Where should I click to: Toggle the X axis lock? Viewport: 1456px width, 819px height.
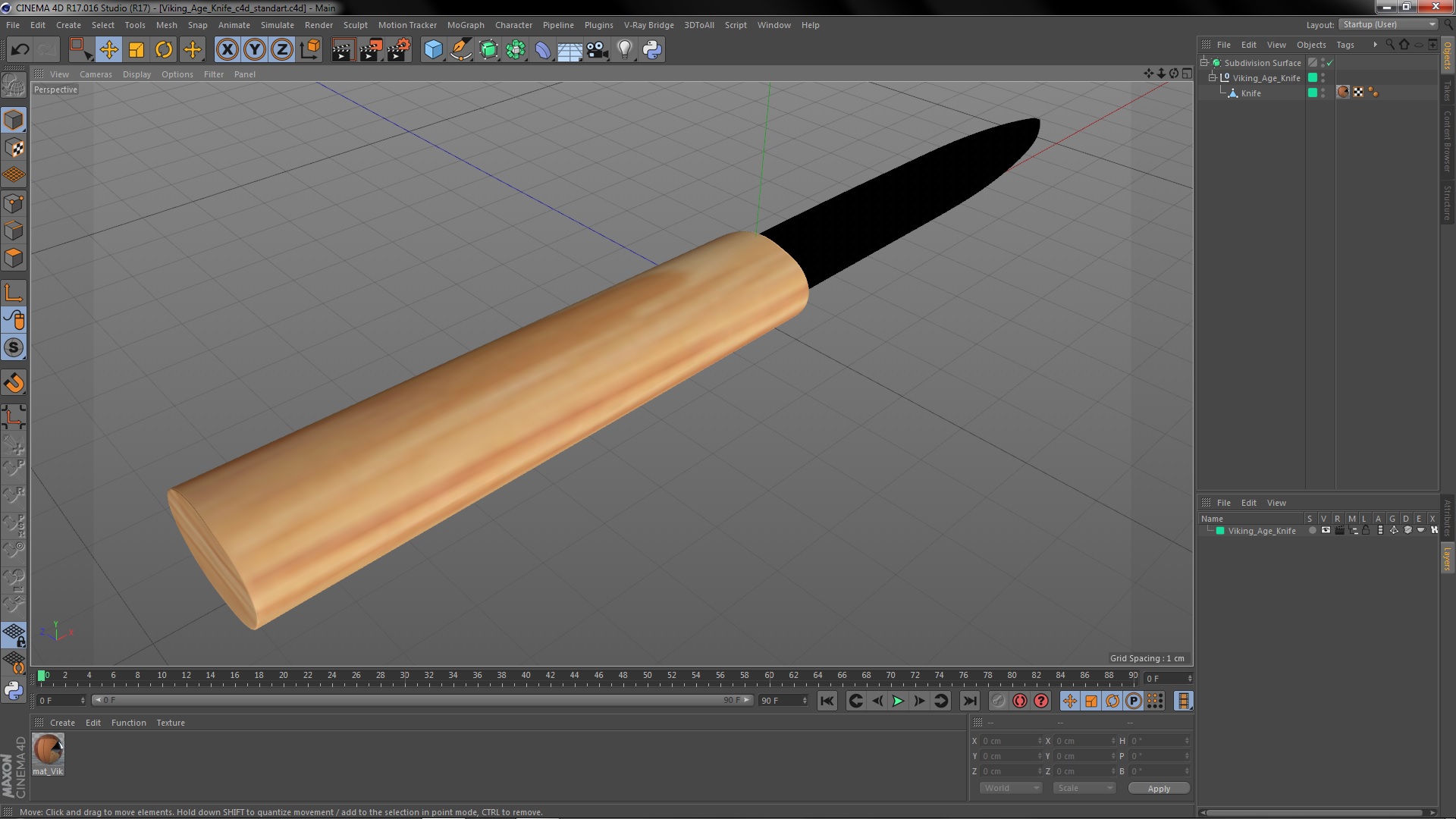click(227, 50)
